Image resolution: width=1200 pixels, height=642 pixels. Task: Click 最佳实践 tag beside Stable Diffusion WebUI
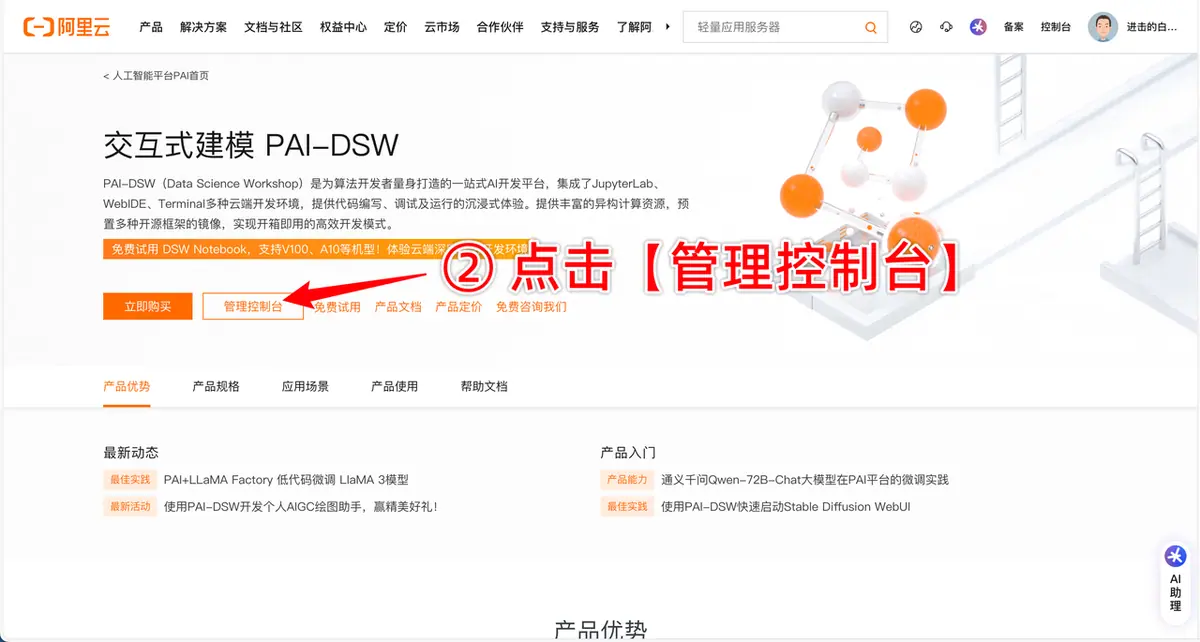click(x=627, y=507)
